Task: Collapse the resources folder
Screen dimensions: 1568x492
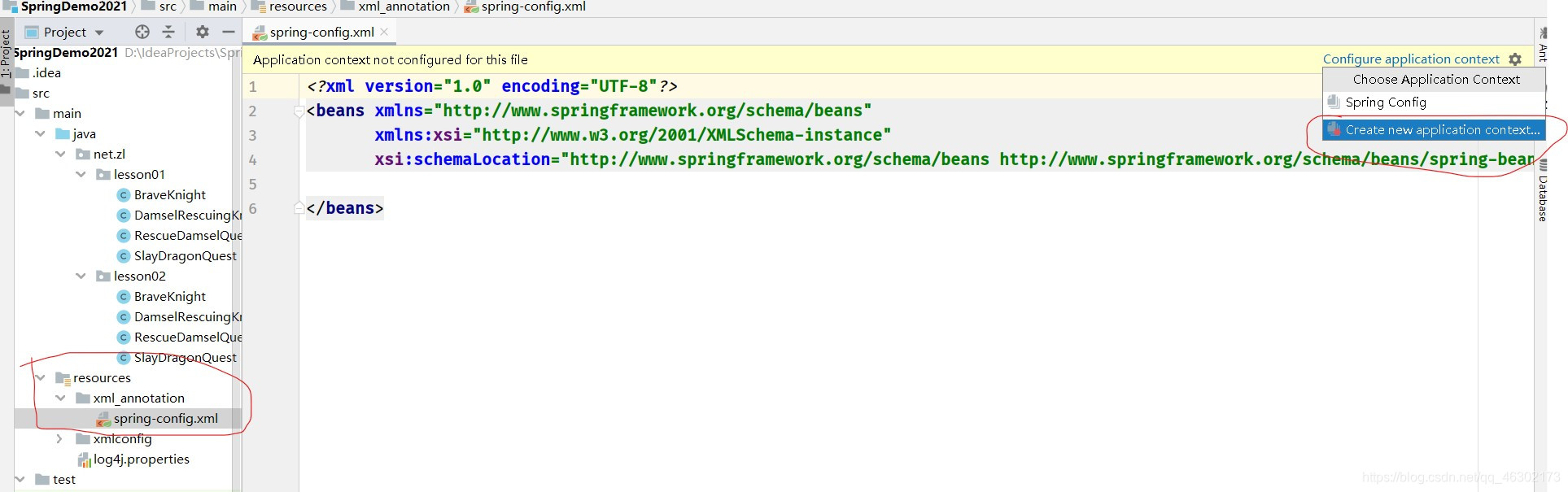Action: (x=40, y=378)
